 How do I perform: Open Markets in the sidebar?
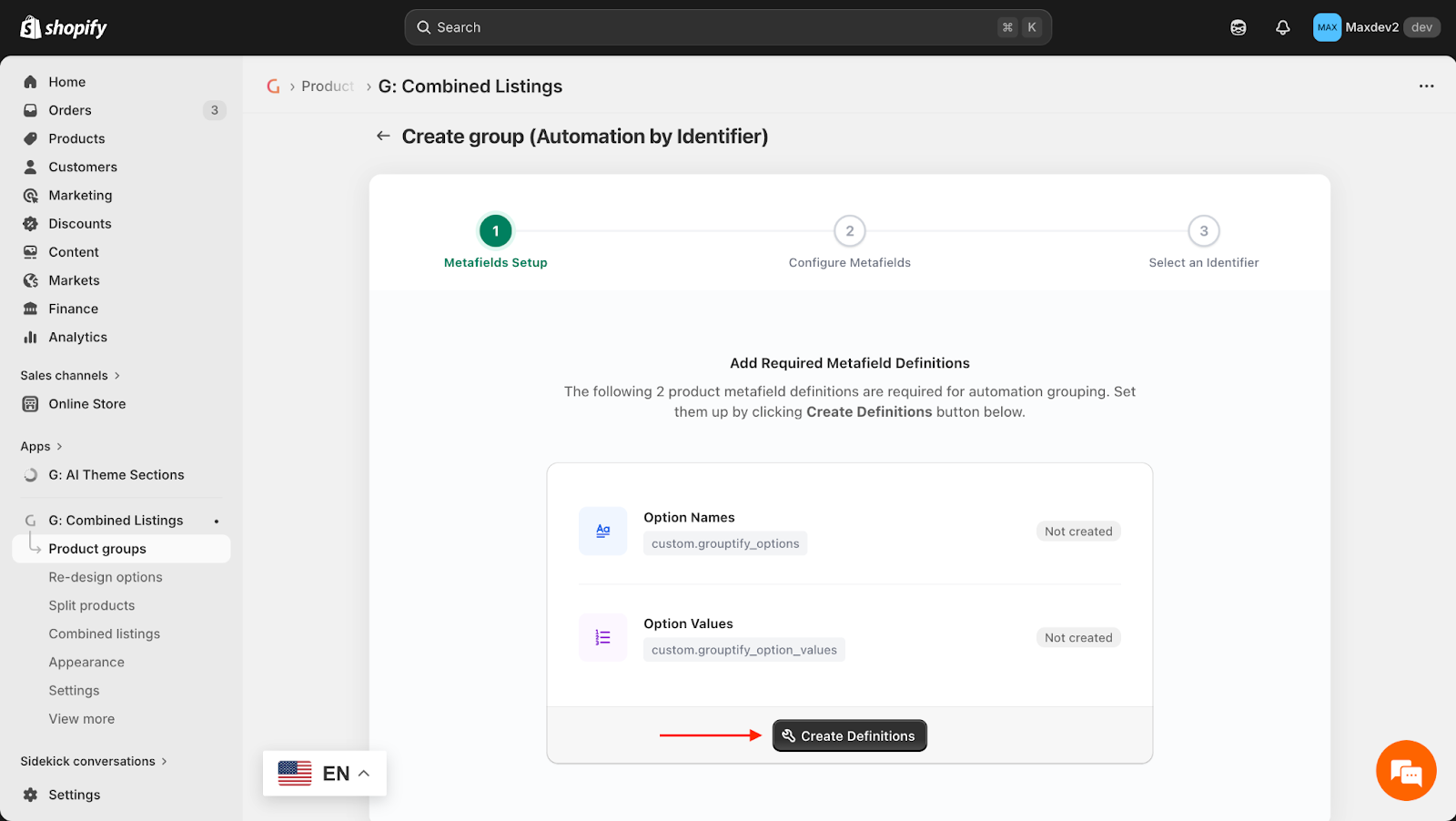pyautogui.click(x=75, y=280)
